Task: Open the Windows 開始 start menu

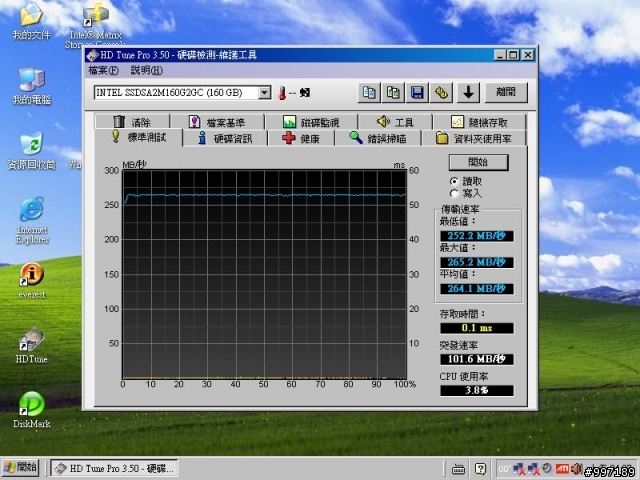Action: (x=20, y=468)
